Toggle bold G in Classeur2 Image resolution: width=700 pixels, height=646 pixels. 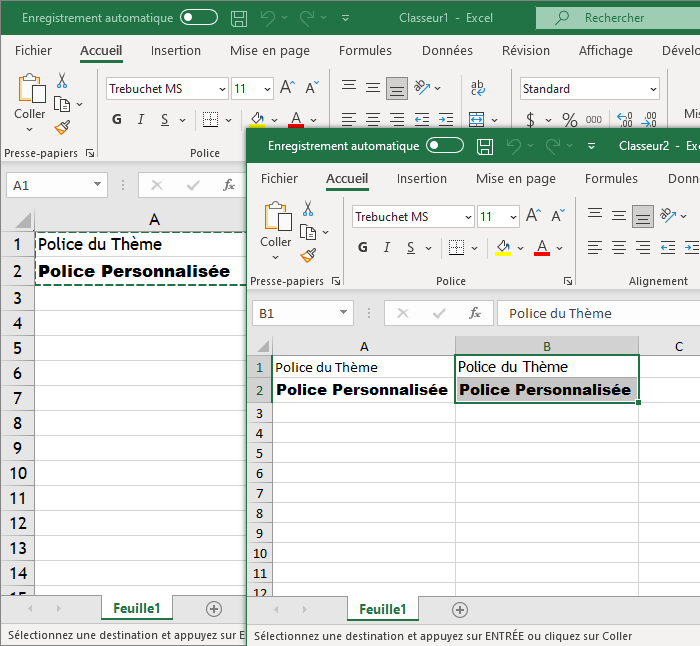[363, 247]
